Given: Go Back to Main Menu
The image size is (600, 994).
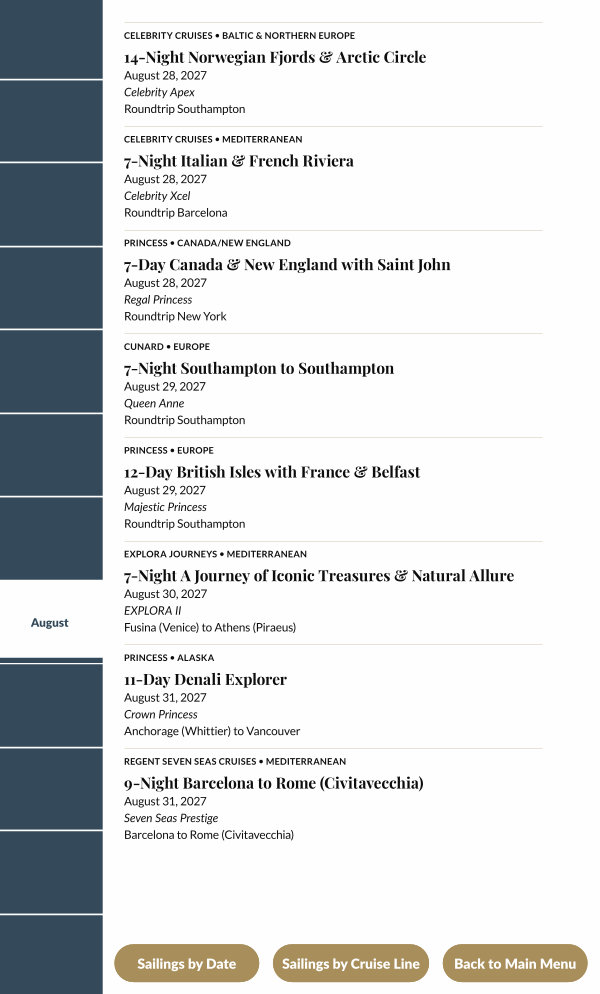Looking at the screenshot, I should 515,964.
